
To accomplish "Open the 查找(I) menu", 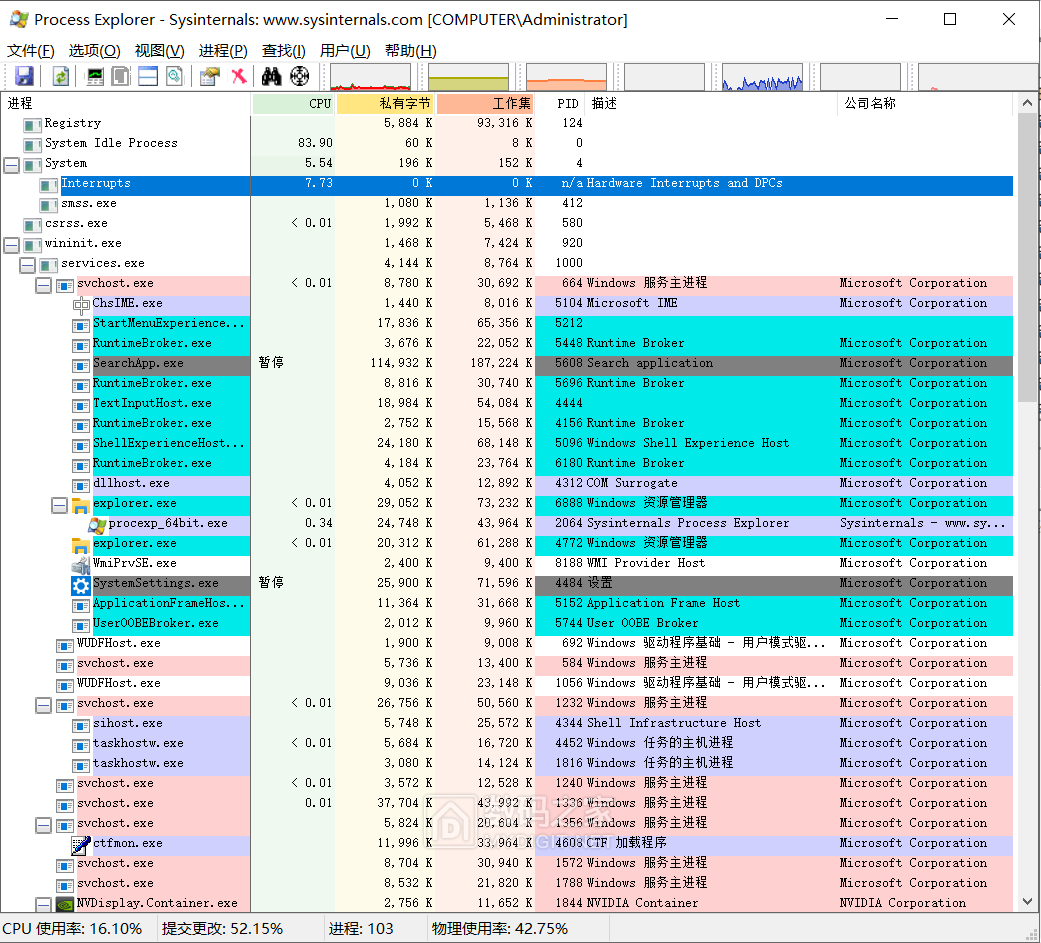I will click(283, 51).
